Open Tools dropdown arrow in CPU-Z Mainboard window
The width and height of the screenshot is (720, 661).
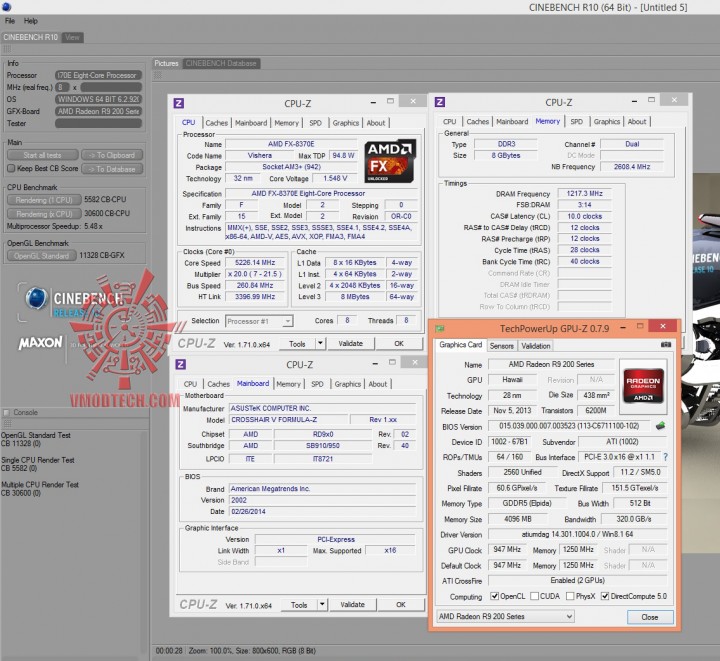tap(322, 605)
